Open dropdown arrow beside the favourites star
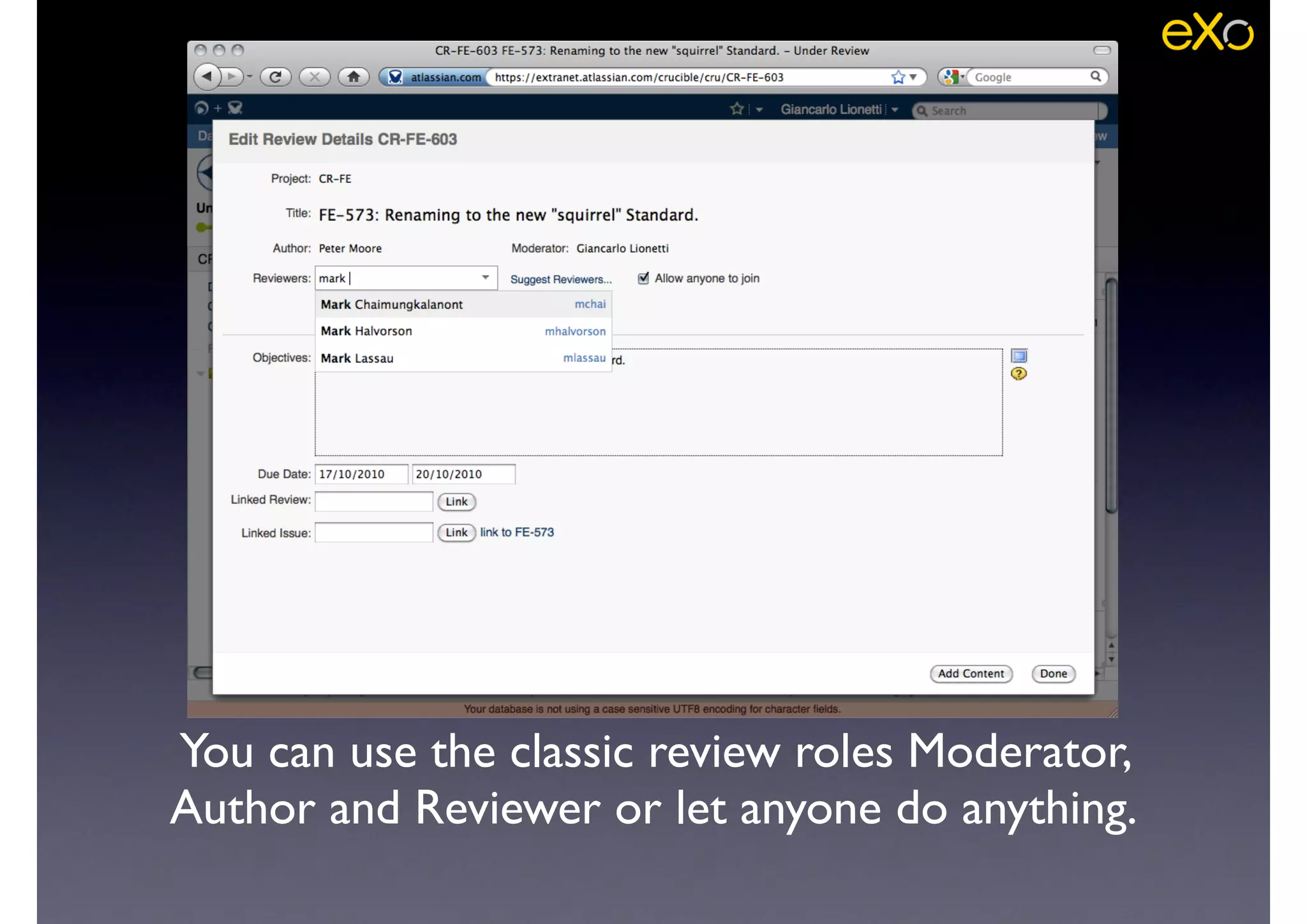The image size is (1307, 924). point(759,110)
